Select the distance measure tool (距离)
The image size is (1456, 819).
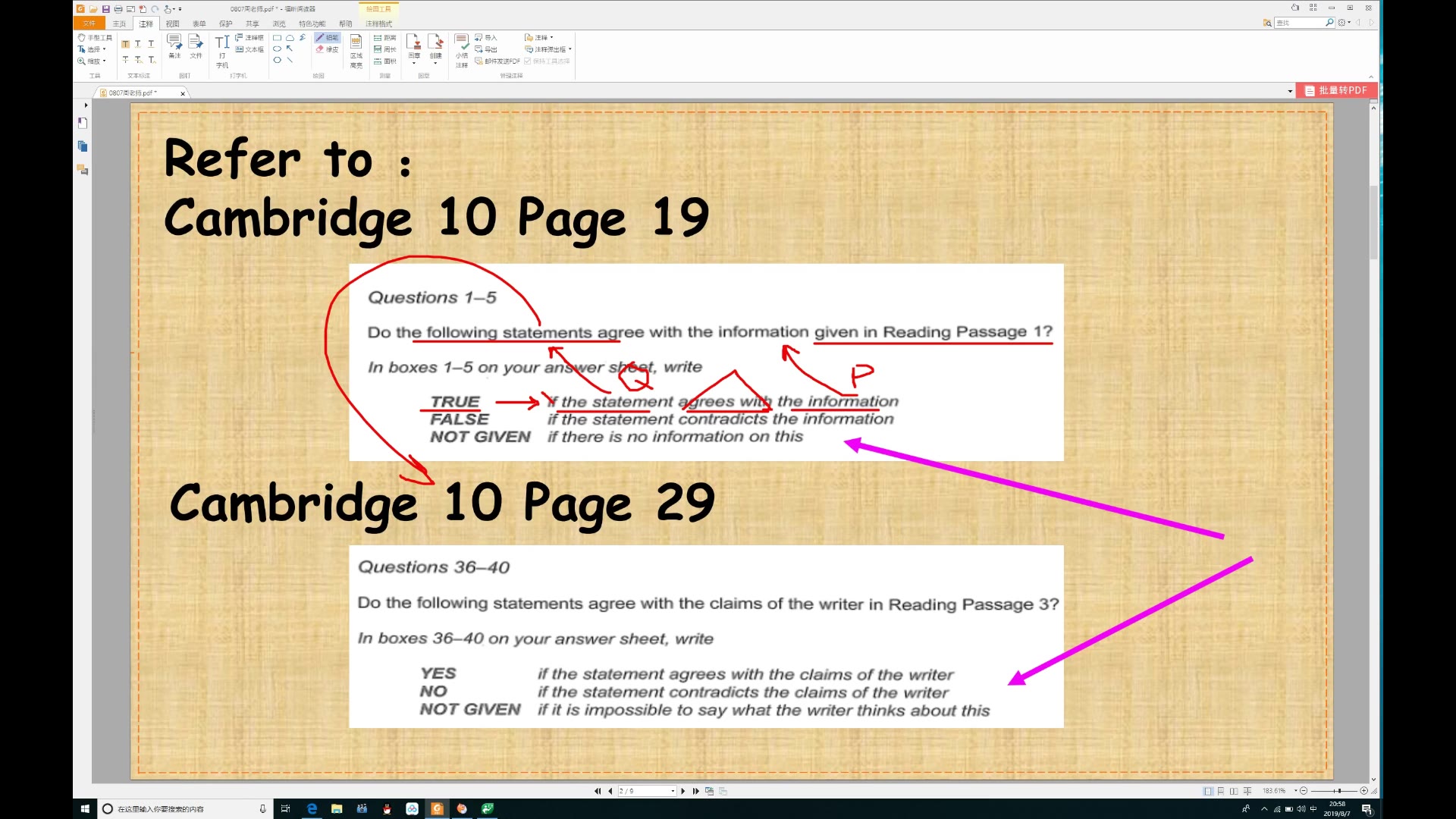[x=385, y=37]
